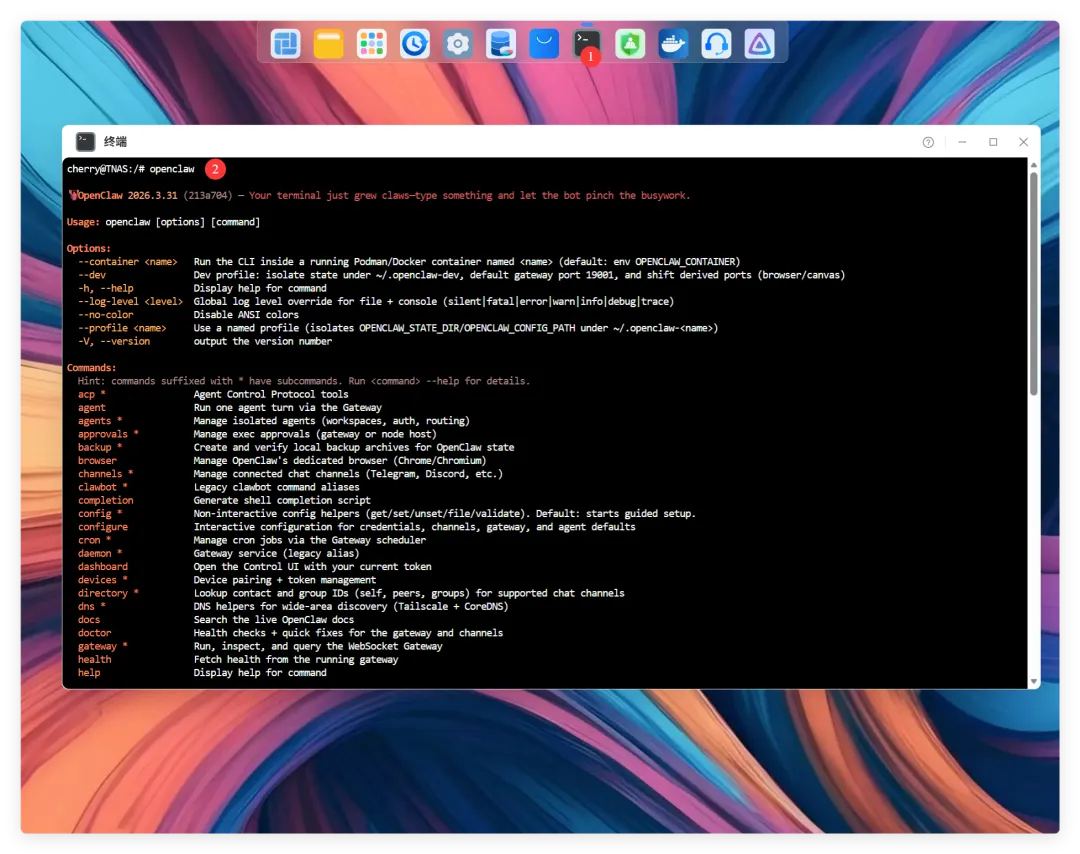Click the 'completion' command name
The width and height of the screenshot is (1080, 854).
(105, 500)
